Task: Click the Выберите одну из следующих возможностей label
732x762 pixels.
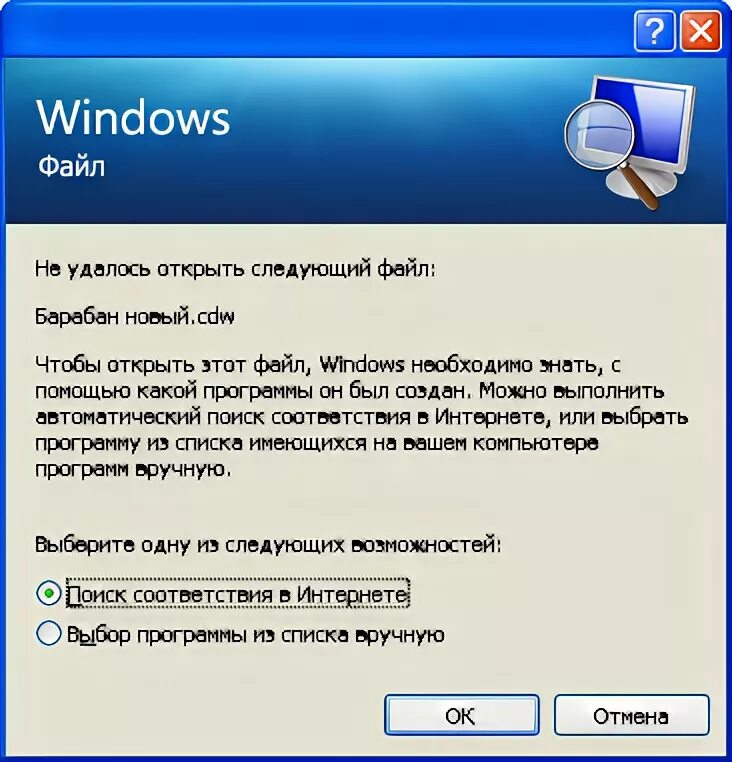Action: (268, 545)
